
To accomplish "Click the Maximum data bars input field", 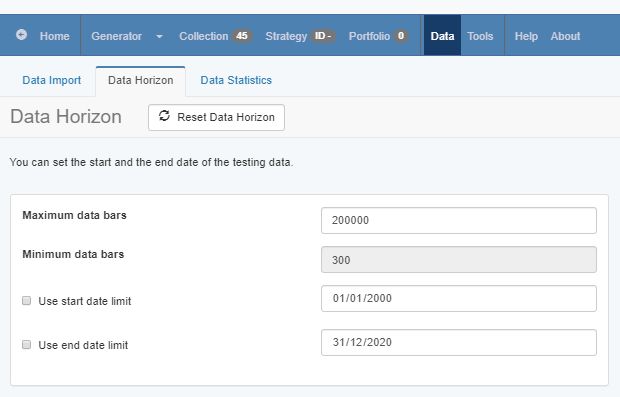I will pos(459,220).
